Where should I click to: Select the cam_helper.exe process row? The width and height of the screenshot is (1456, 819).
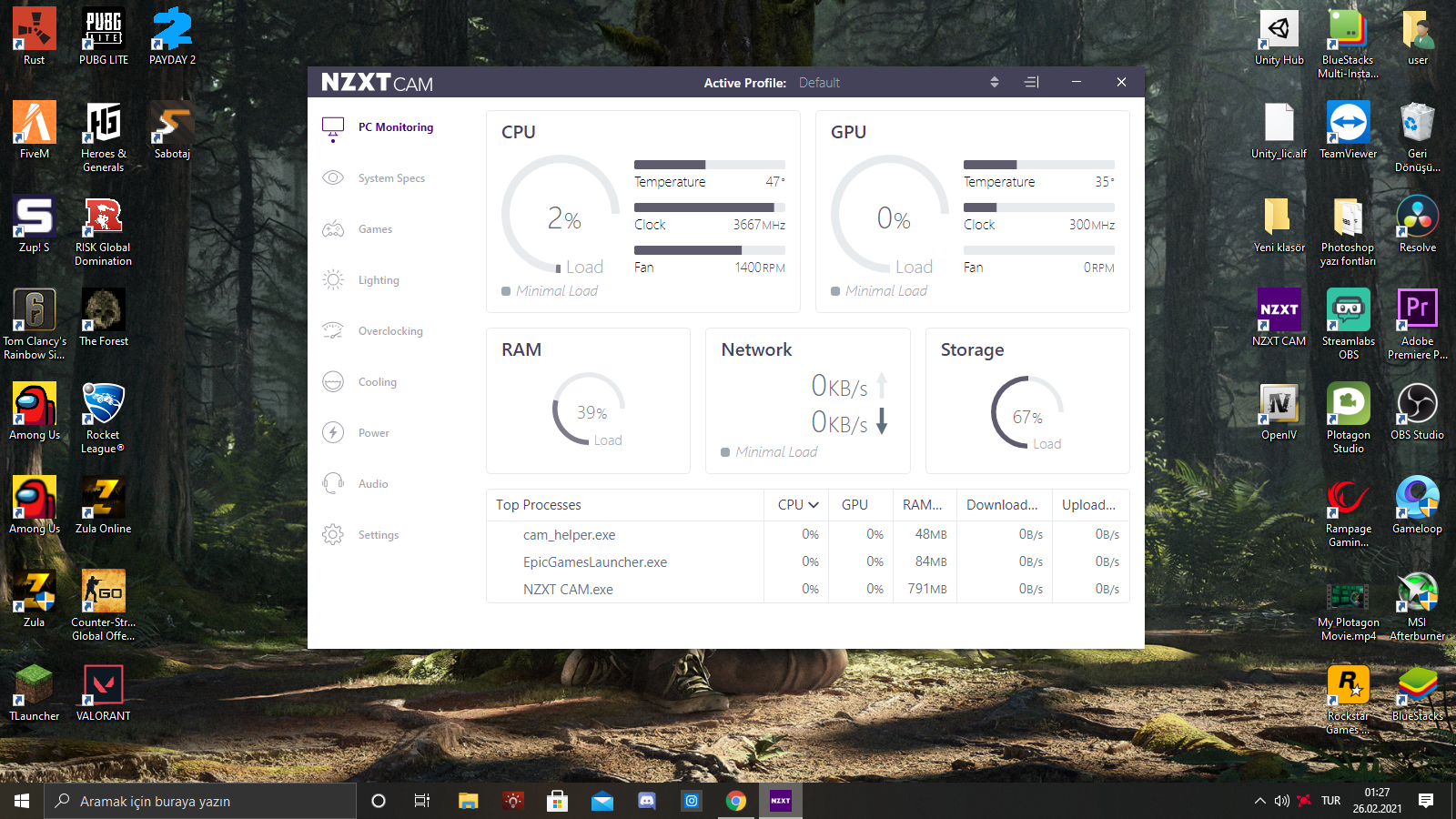click(x=808, y=535)
